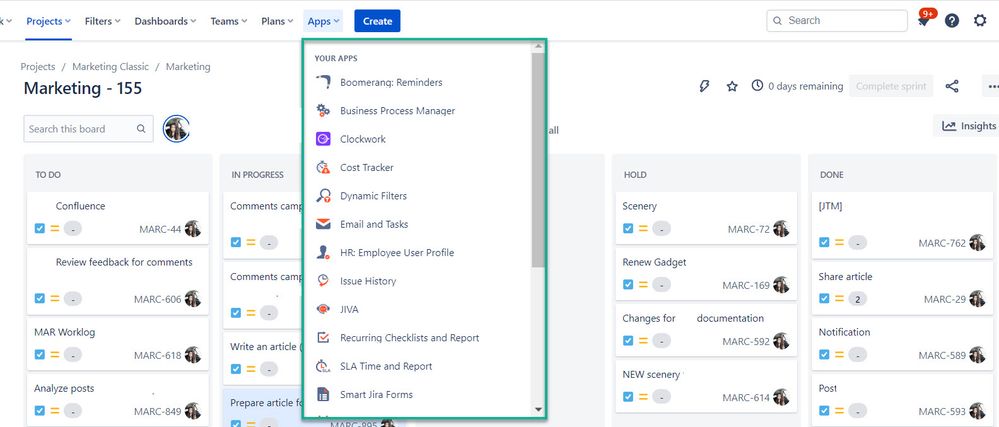Screen dimensions: 999x427
Task: Click the share icon beside Complete sprint
Action: tap(952, 86)
